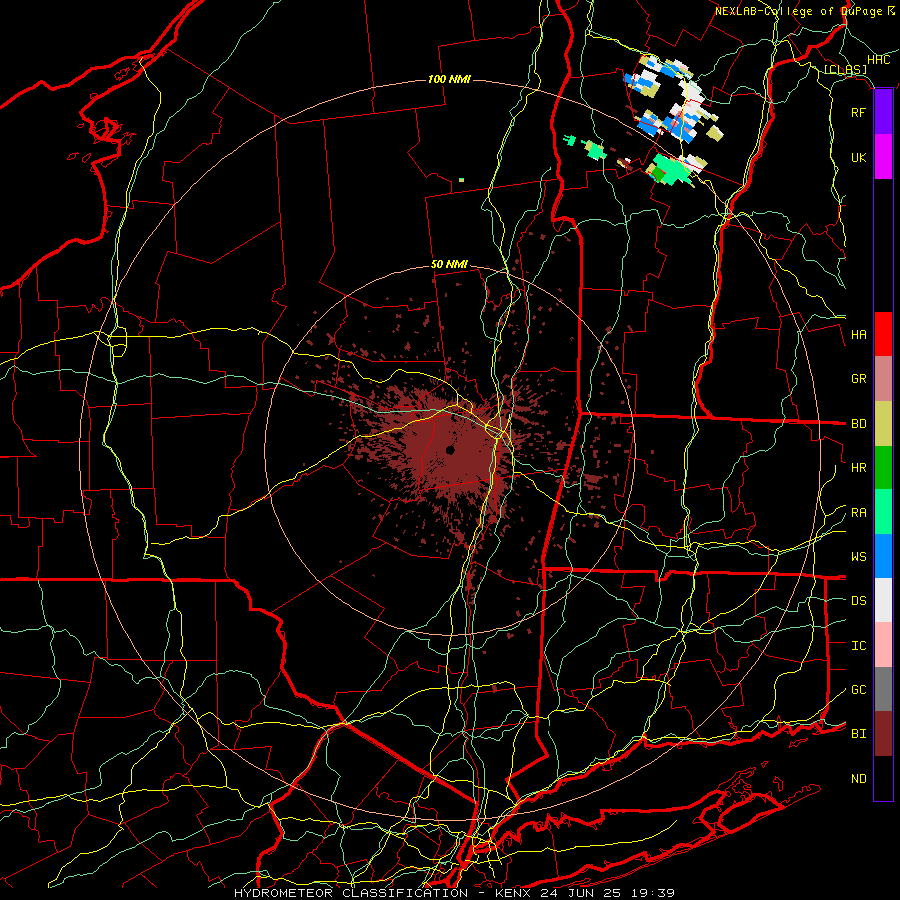Pick the RA light green legend swatch
This screenshot has width=900, height=900.
pyautogui.click(x=883, y=512)
